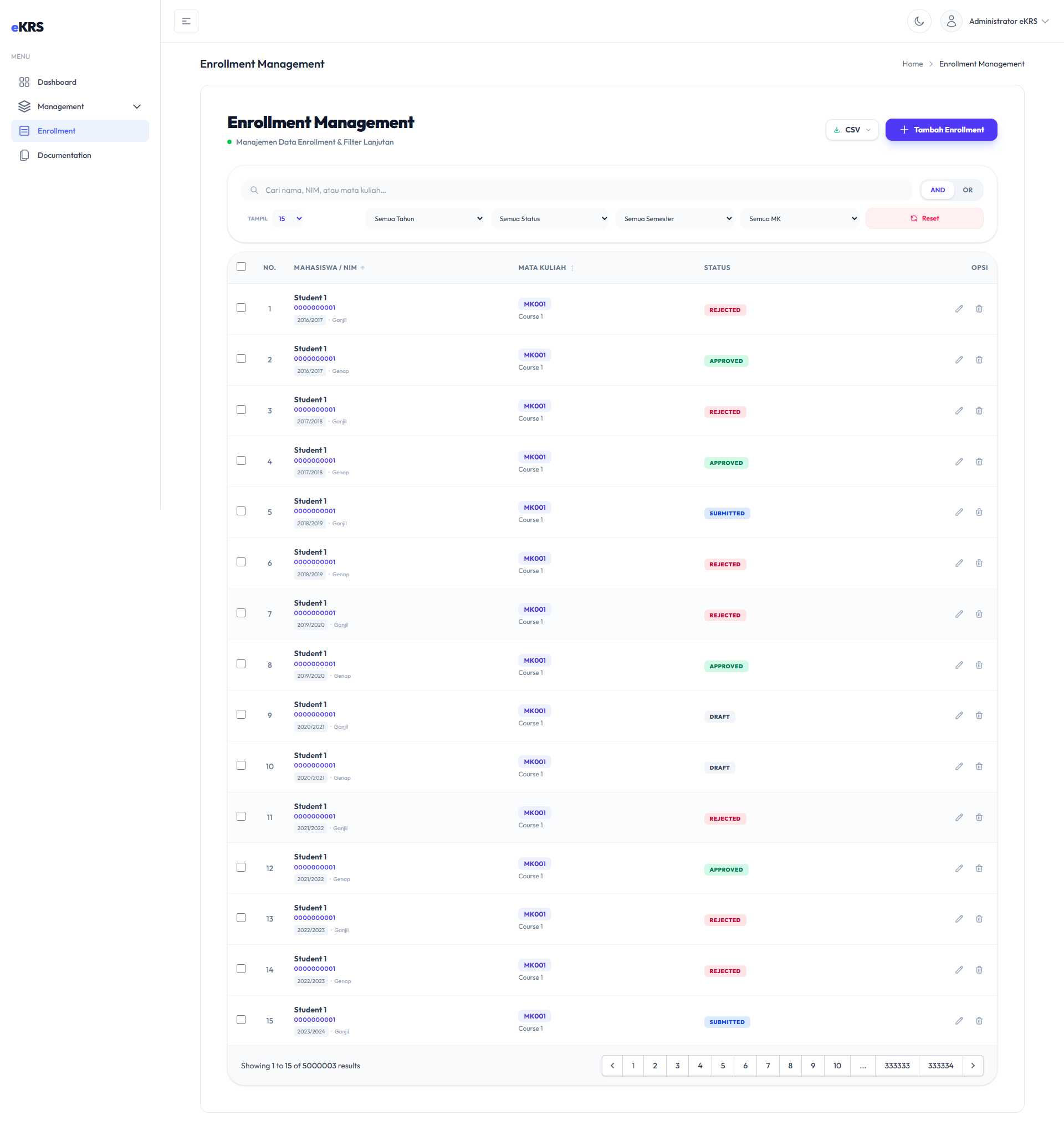This screenshot has height=1126, width=1064.
Task: Go to page 10
Action: coord(837,1066)
